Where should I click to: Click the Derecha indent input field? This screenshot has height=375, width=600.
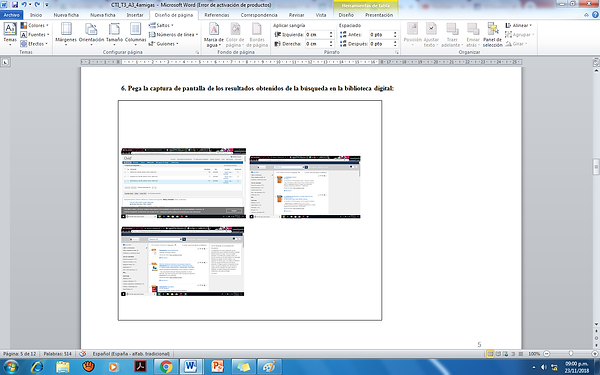point(317,44)
